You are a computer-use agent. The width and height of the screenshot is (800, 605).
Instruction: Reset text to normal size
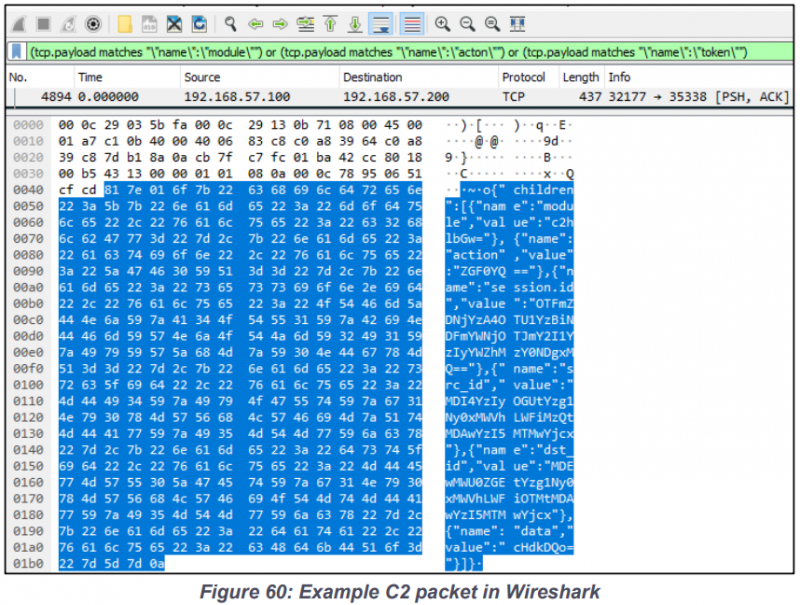(492, 24)
